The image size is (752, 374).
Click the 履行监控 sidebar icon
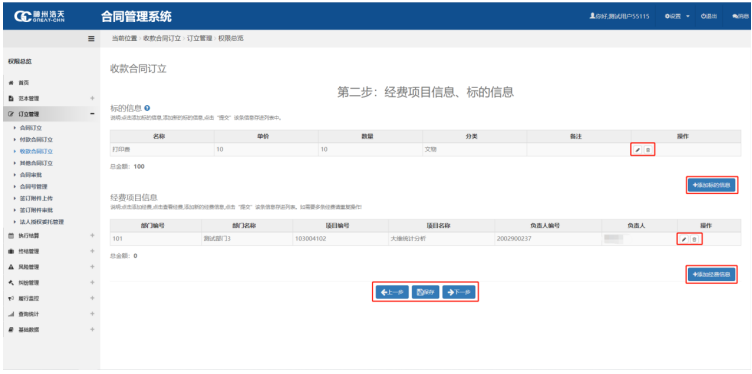(x=11, y=298)
